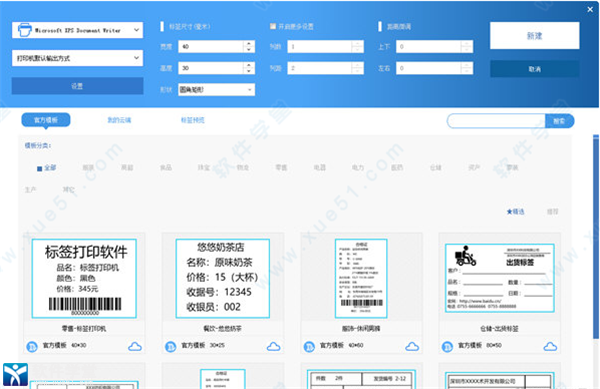Click the white 新建 button
The width and height of the screenshot is (600, 389).
point(535,36)
